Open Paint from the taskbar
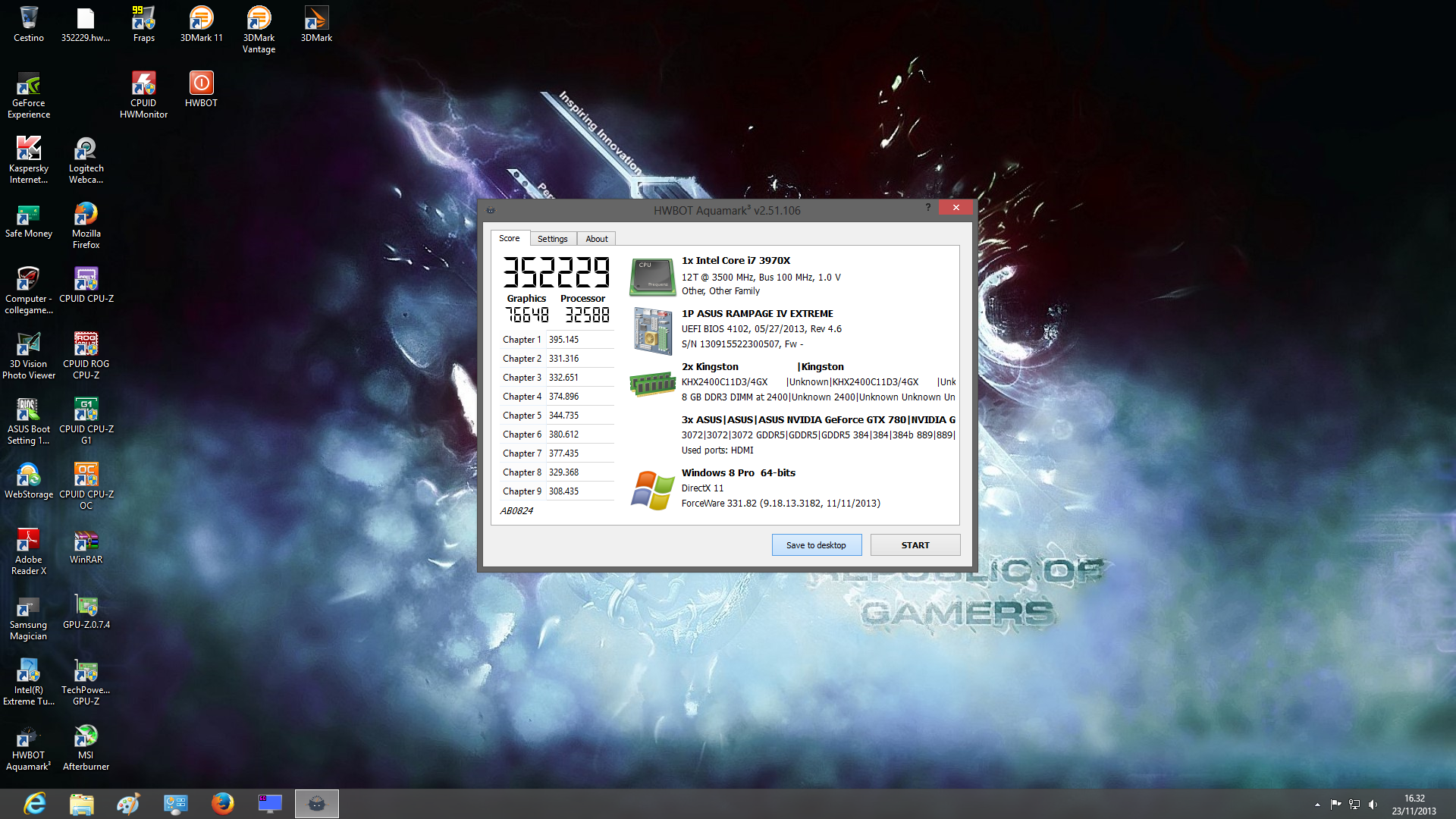Viewport: 1456px width, 819px height. tap(129, 804)
